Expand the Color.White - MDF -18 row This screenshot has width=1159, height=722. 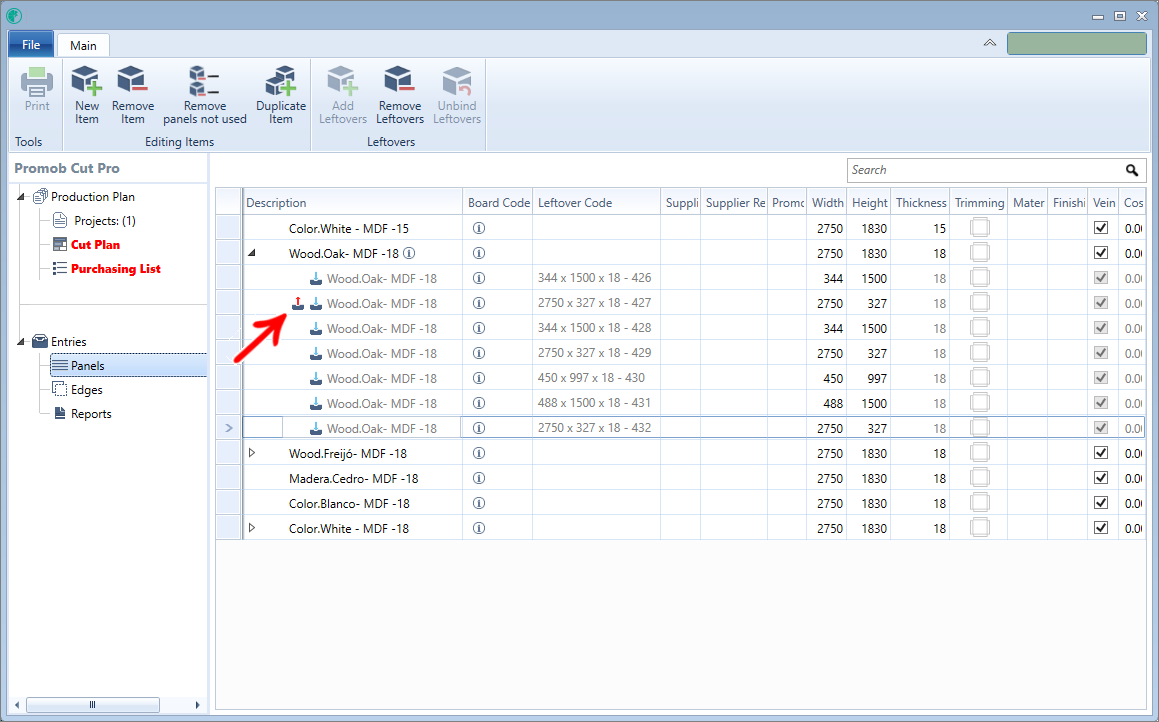click(x=252, y=528)
